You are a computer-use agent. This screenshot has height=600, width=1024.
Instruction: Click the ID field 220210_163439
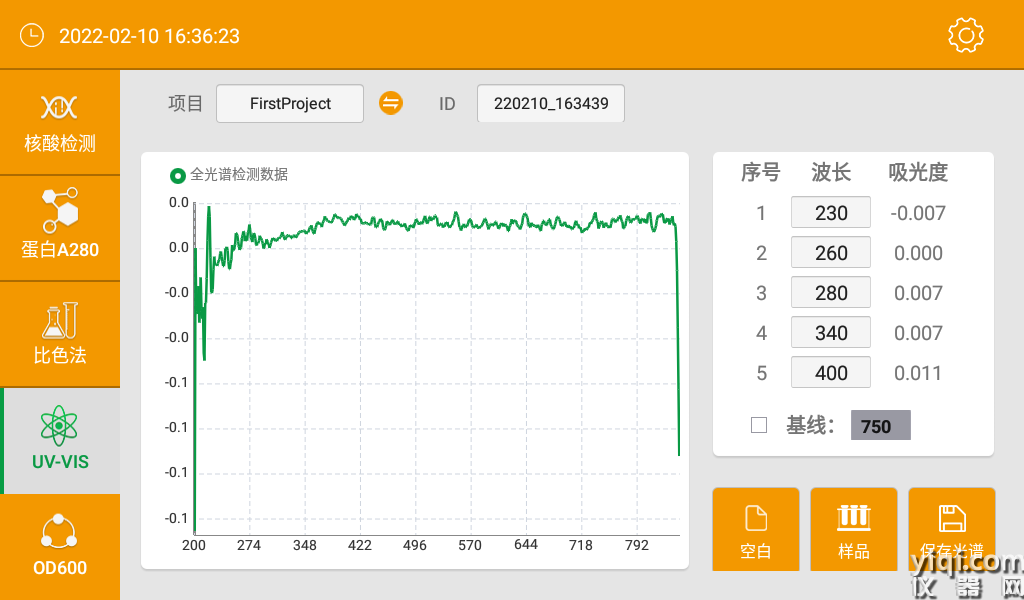pos(551,103)
